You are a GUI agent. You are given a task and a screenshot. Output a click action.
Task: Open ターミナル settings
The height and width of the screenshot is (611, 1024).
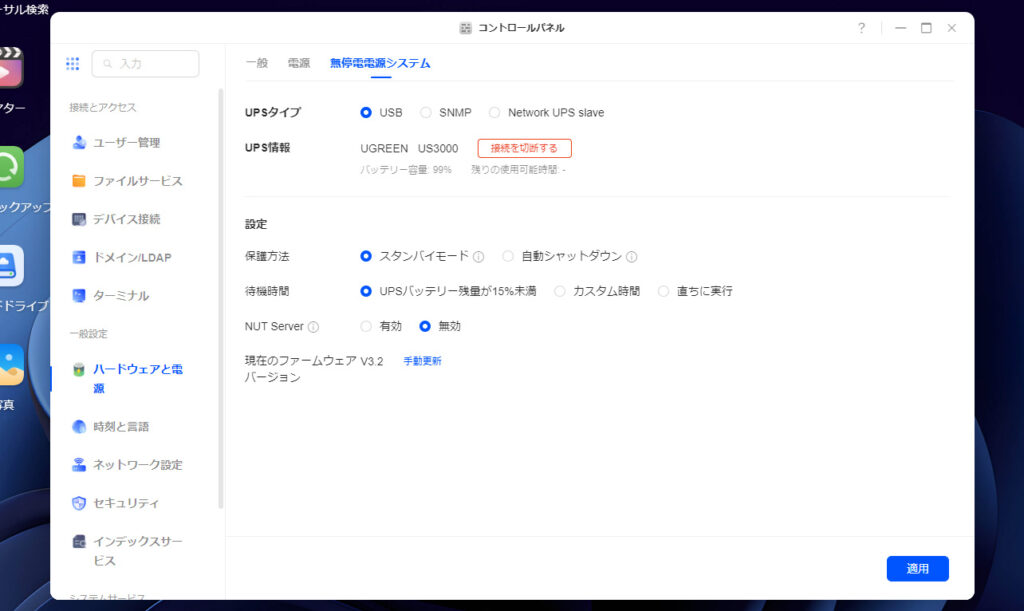pos(120,296)
